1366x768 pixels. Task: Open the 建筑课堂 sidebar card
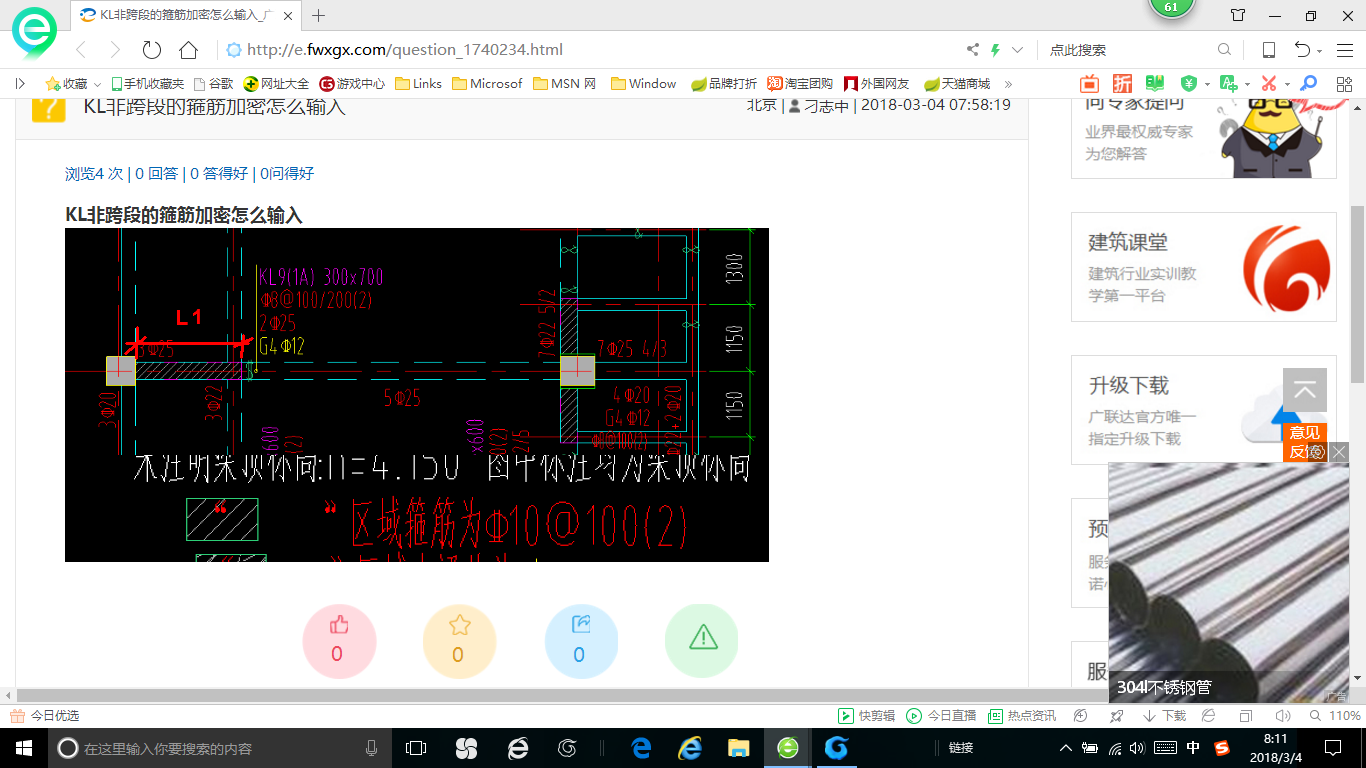tap(1204, 267)
